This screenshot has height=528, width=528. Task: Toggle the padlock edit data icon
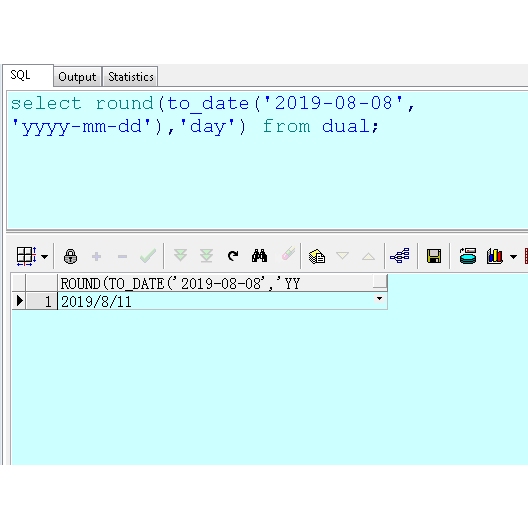70,257
